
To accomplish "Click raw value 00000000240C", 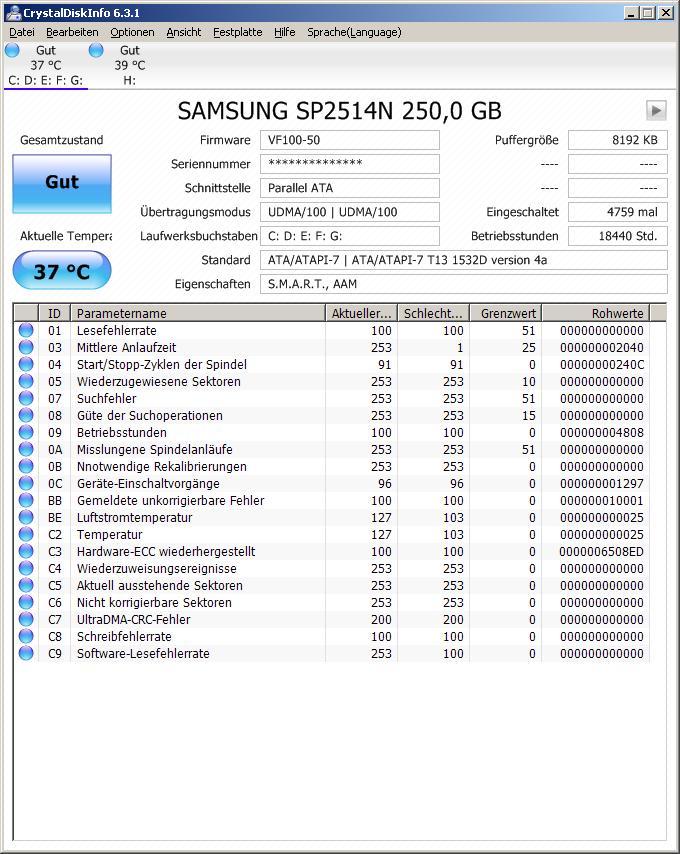I will 602,364.
